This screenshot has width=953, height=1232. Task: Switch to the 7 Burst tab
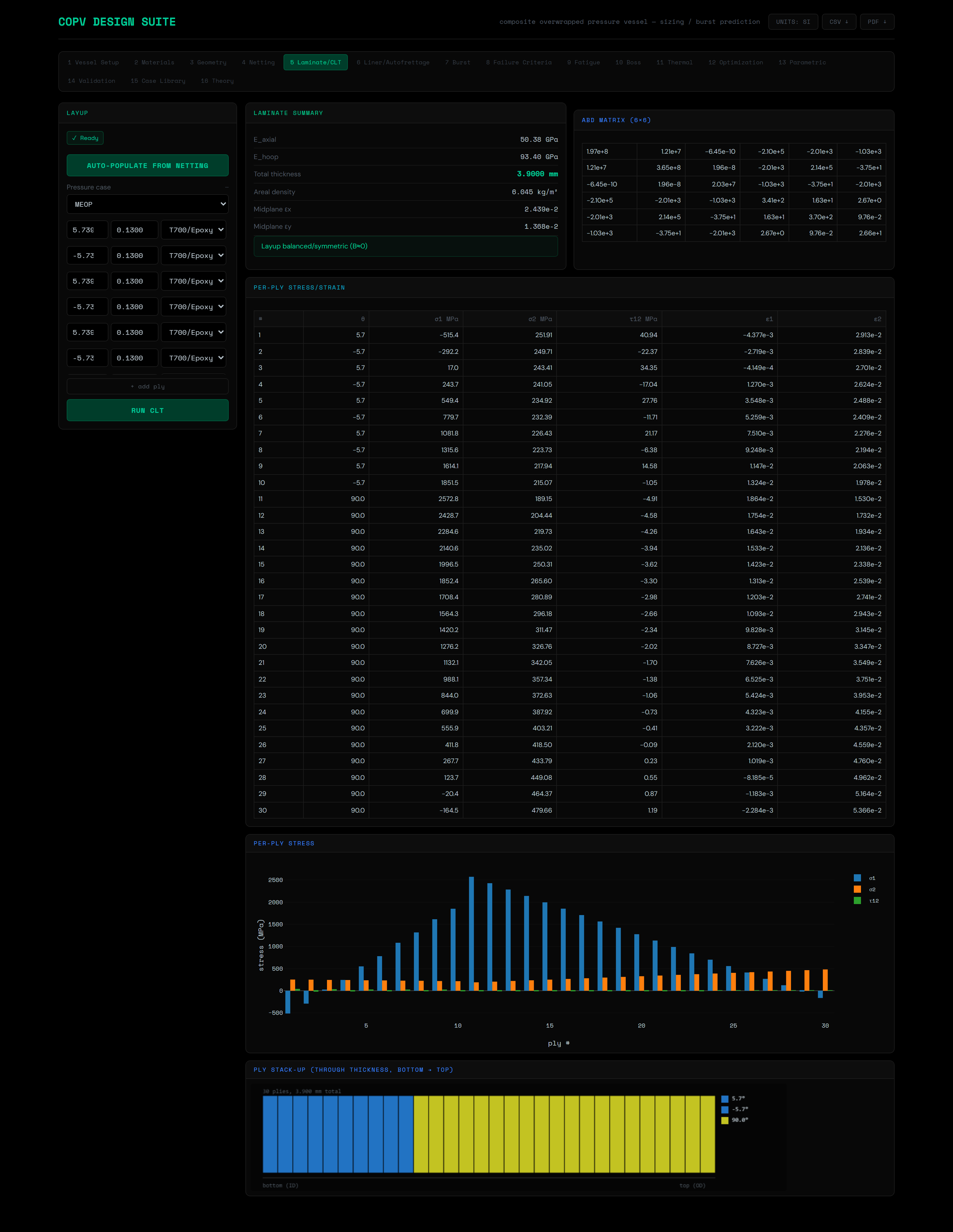457,63
